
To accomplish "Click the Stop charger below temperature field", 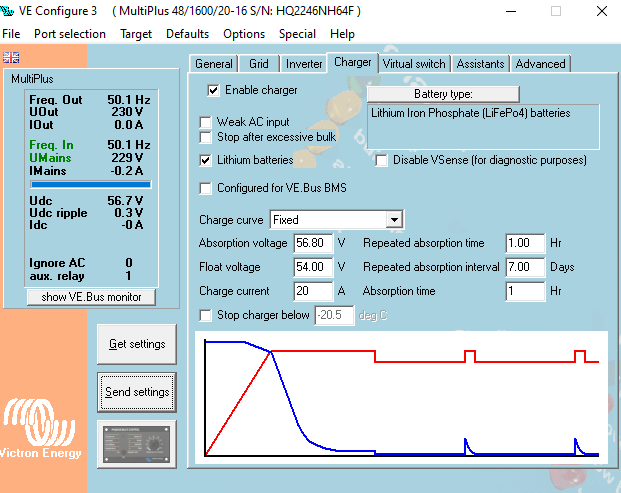I will pyautogui.click(x=334, y=316).
